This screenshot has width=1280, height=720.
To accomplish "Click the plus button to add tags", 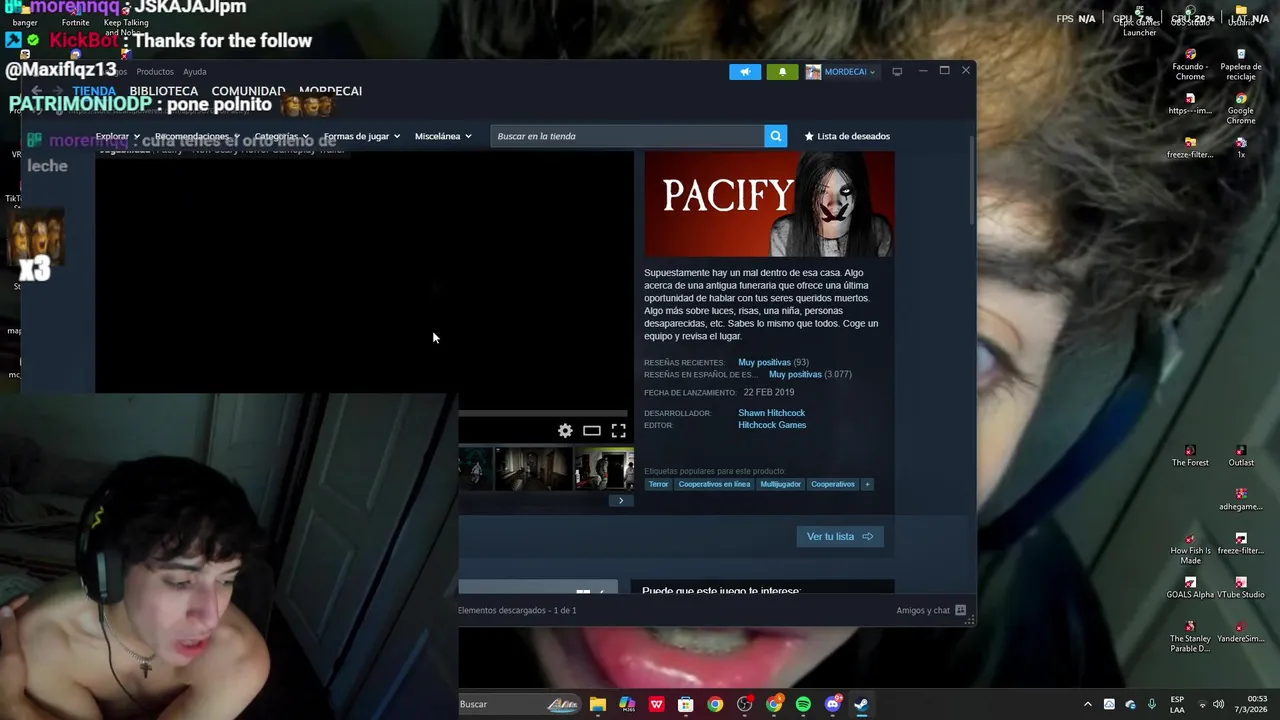I will (x=867, y=484).
